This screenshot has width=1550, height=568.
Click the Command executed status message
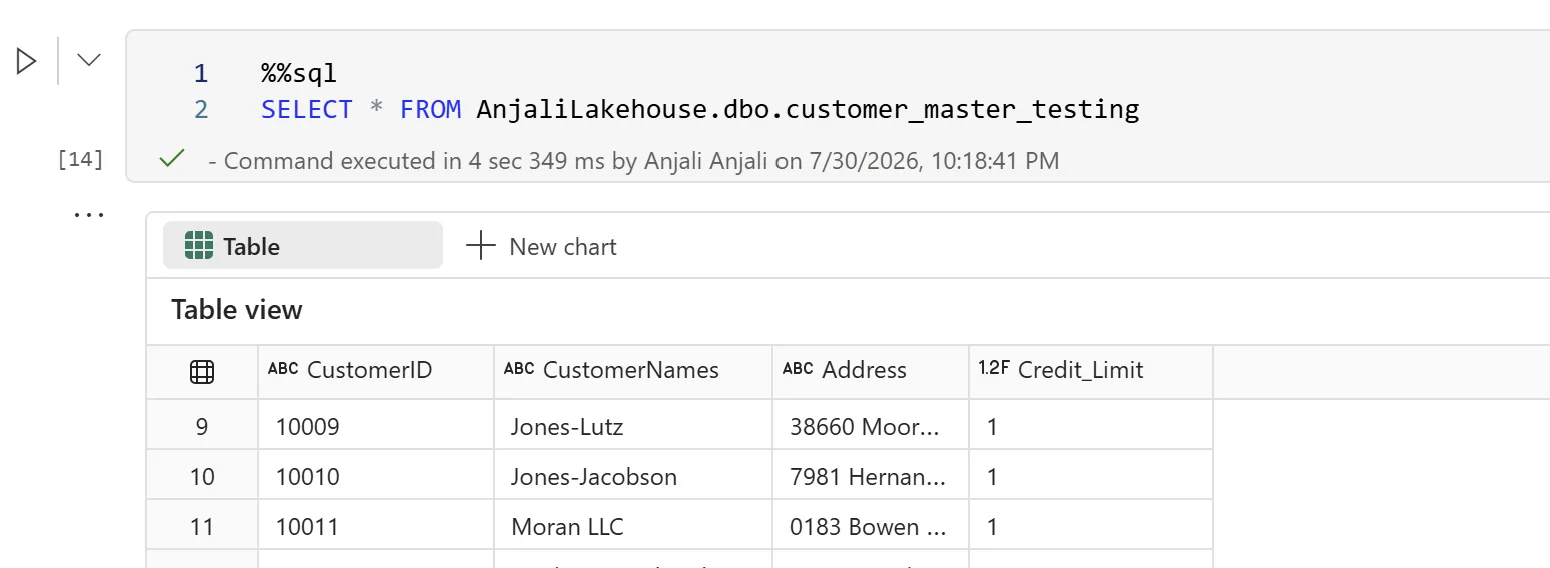click(x=633, y=160)
